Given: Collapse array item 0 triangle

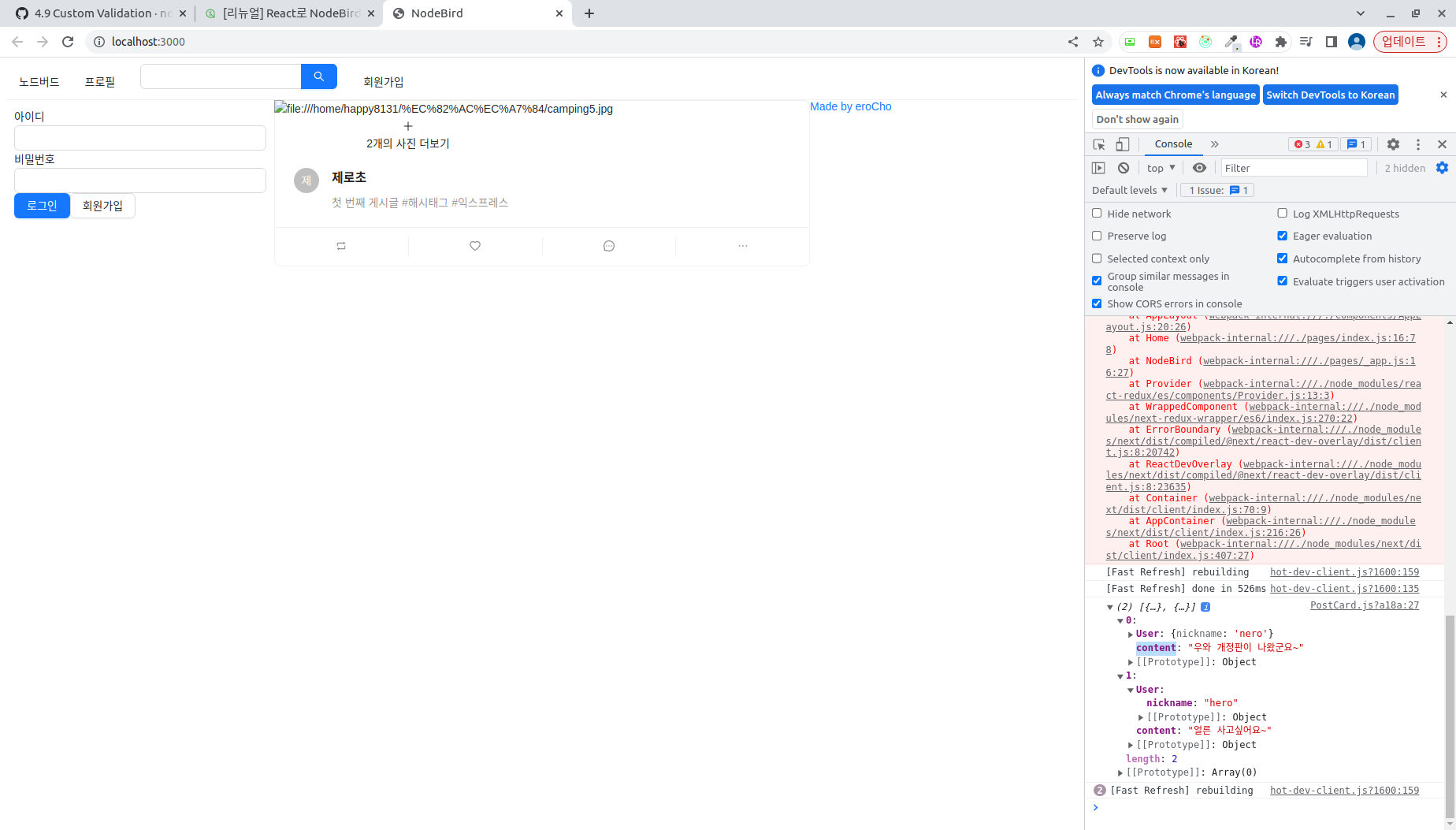Looking at the screenshot, I should click(x=1120, y=621).
